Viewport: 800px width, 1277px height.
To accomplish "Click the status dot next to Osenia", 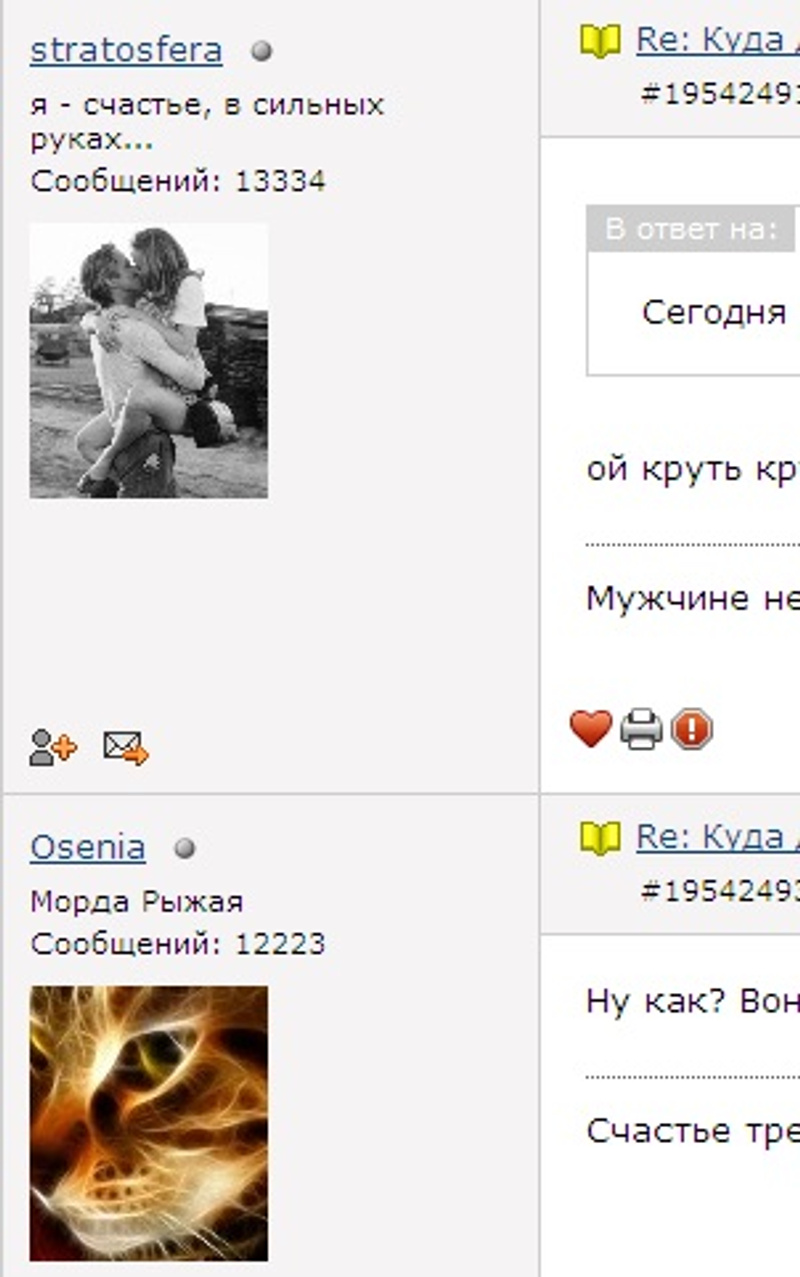I will pos(184,849).
